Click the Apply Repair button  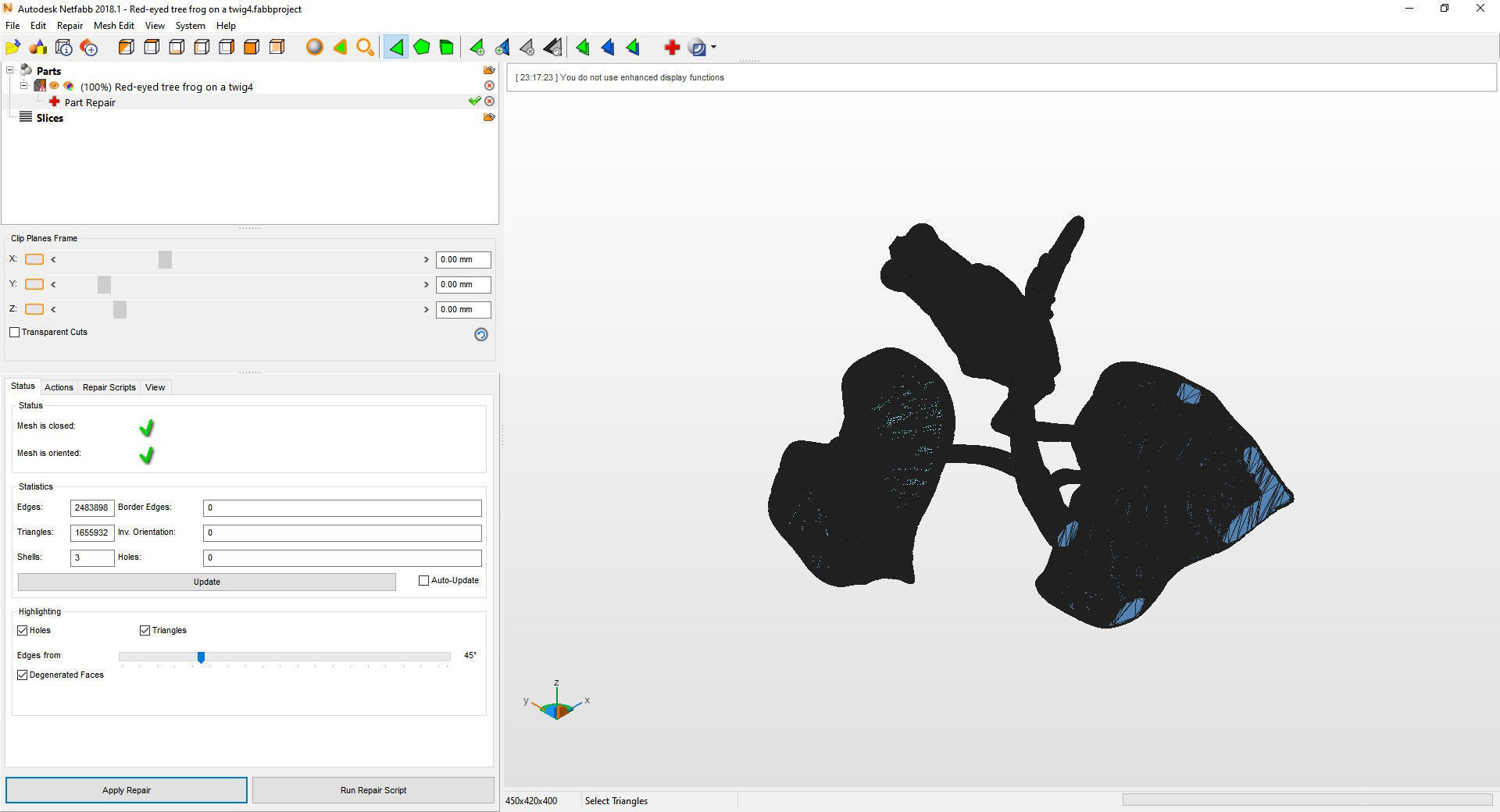[127, 790]
